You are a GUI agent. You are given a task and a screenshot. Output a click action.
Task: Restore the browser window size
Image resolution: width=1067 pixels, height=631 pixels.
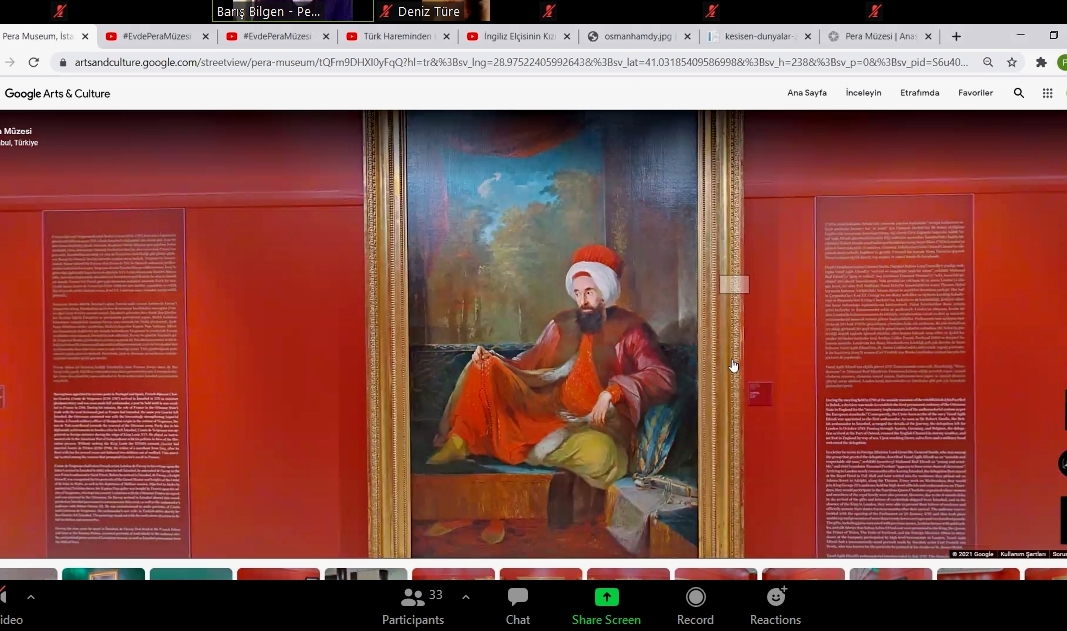(1053, 35)
